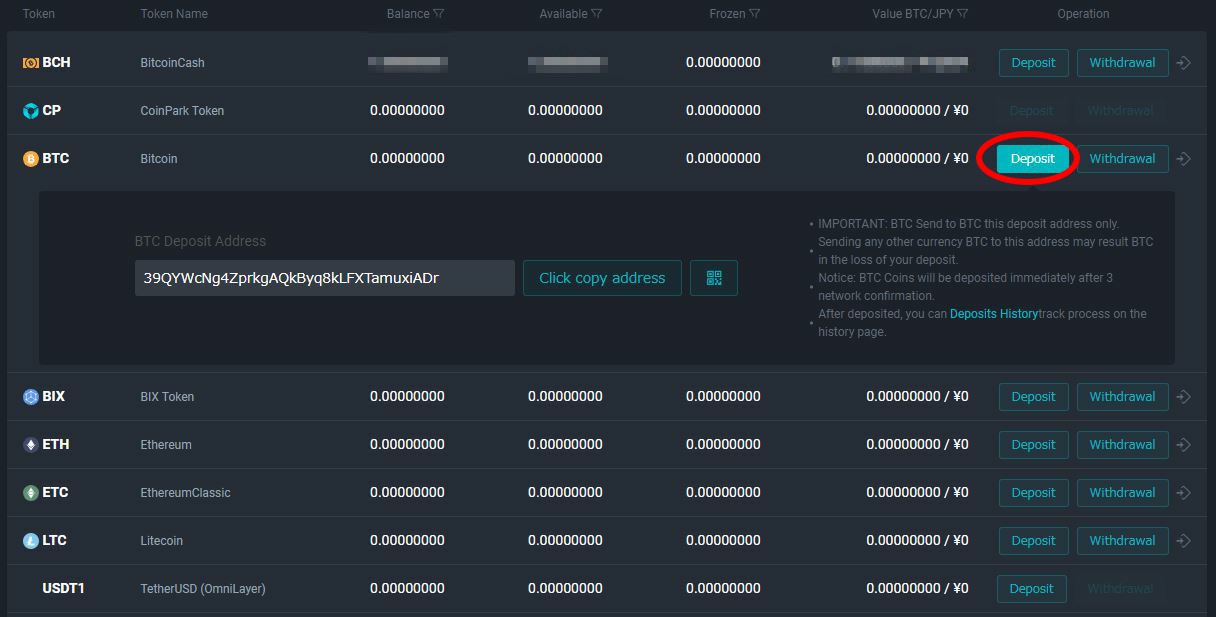Viewport: 1216px width, 617px height.
Task: Click the orange Bitcoin BTC icon
Action: click(31, 159)
